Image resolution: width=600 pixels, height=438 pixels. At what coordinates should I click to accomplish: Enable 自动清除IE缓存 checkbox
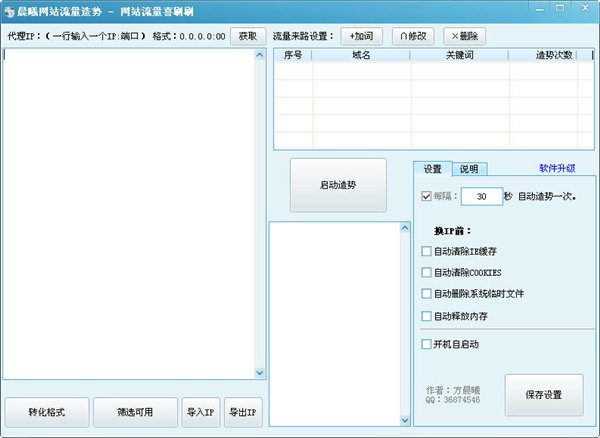[426, 251]
